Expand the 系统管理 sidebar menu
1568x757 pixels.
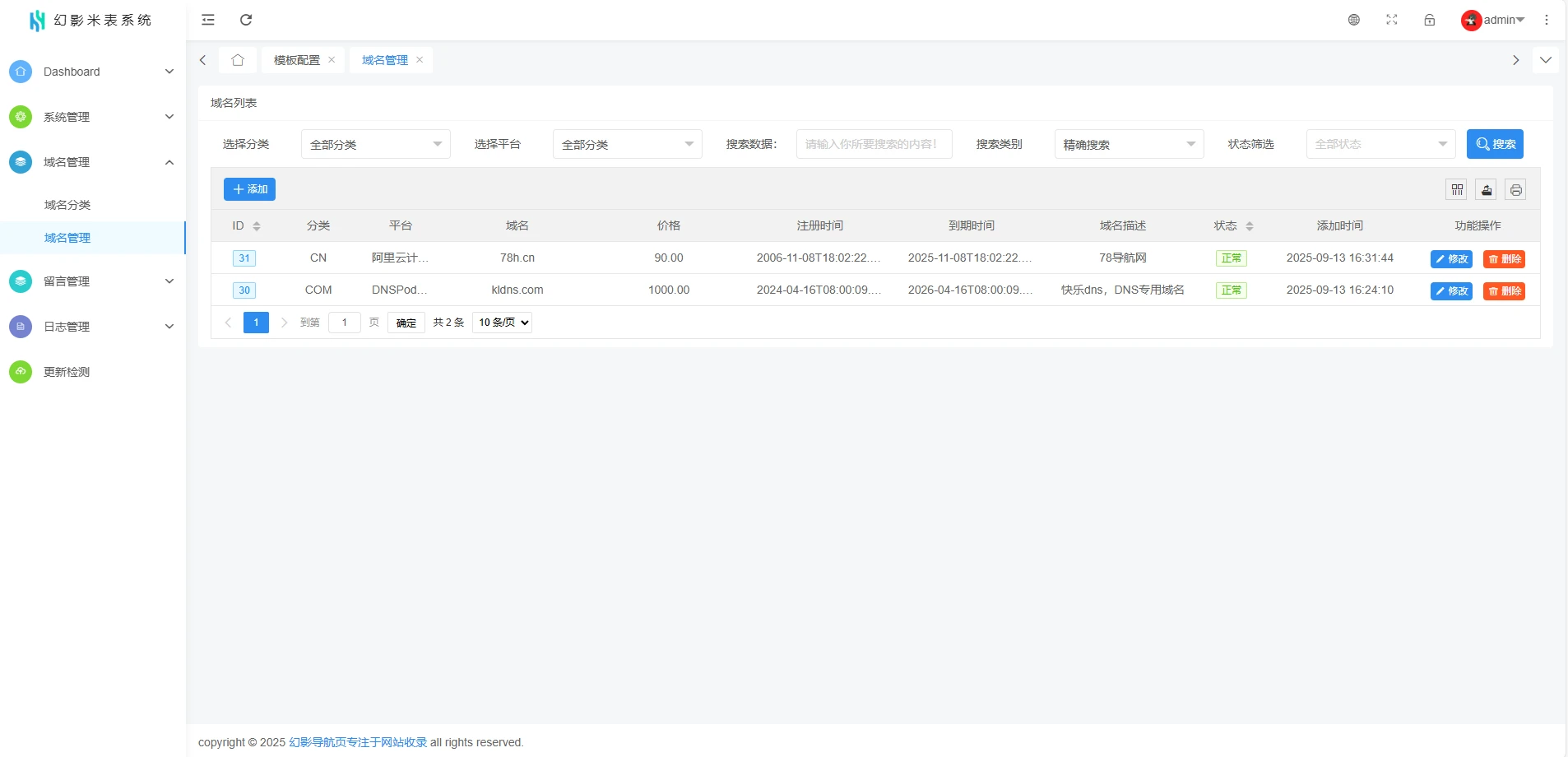[92, 117]
